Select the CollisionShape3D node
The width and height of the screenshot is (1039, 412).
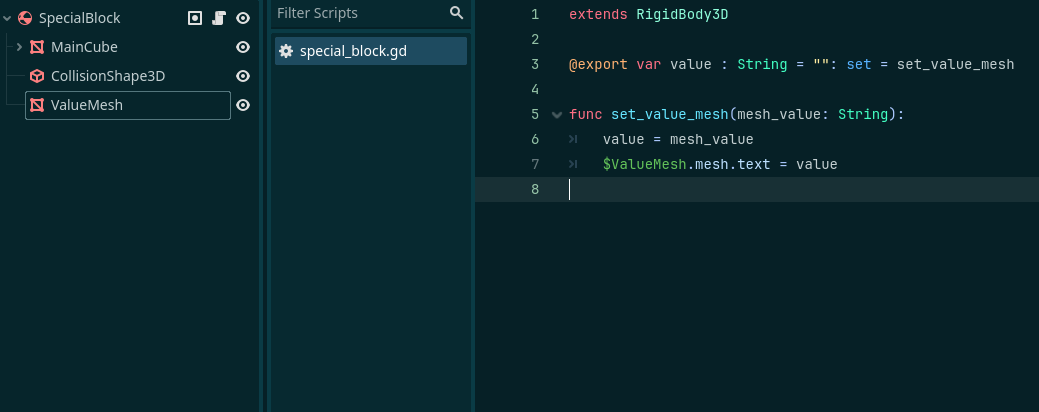pos(108,76)
